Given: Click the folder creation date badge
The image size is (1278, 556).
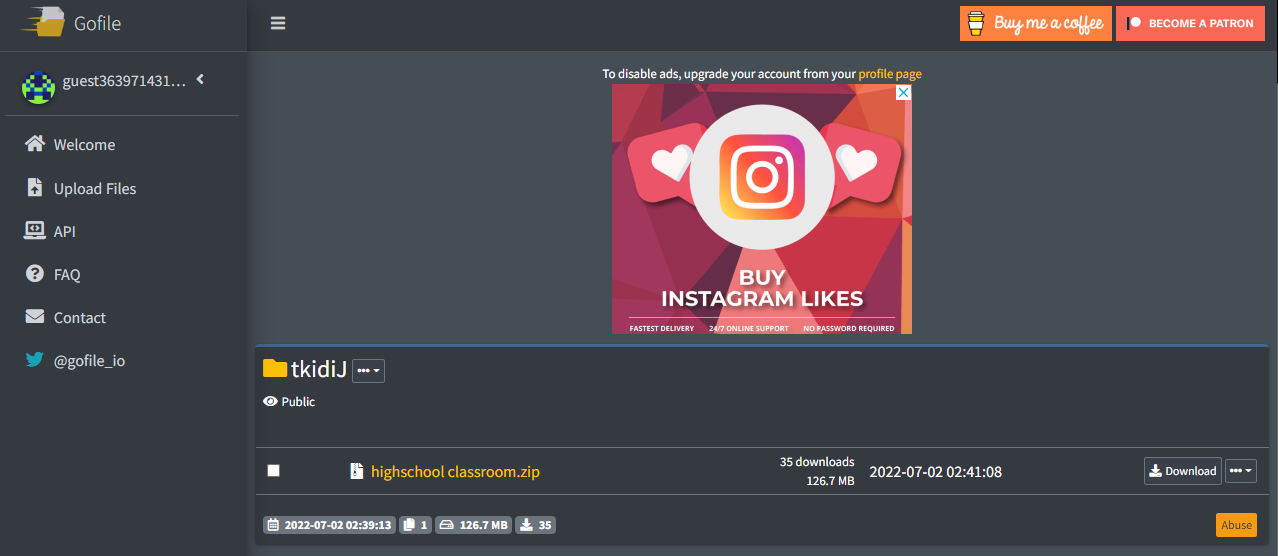Looking at the screenshot, I should click(x=330, y=525).
